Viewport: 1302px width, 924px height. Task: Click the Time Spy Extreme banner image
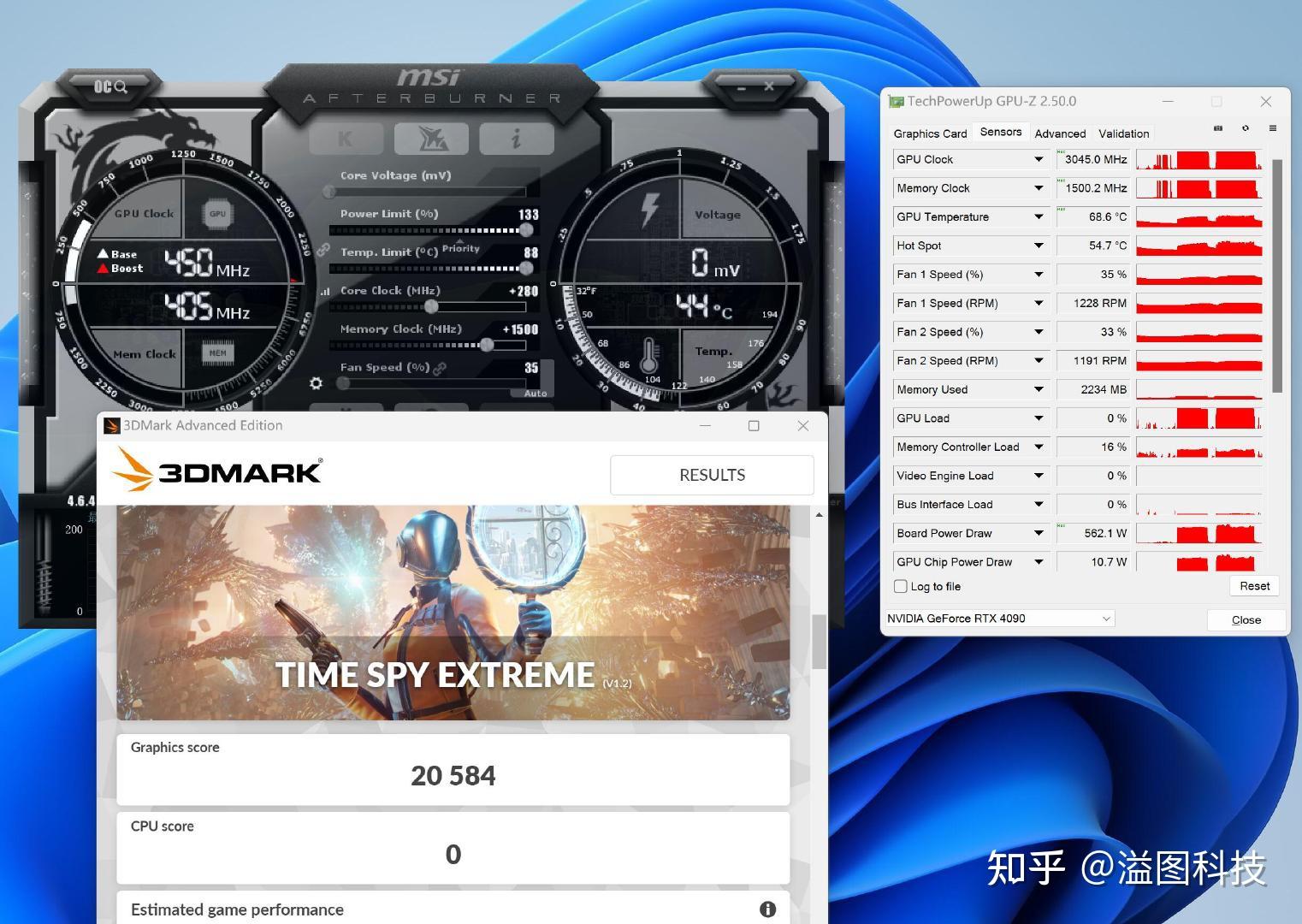point(453,613)
